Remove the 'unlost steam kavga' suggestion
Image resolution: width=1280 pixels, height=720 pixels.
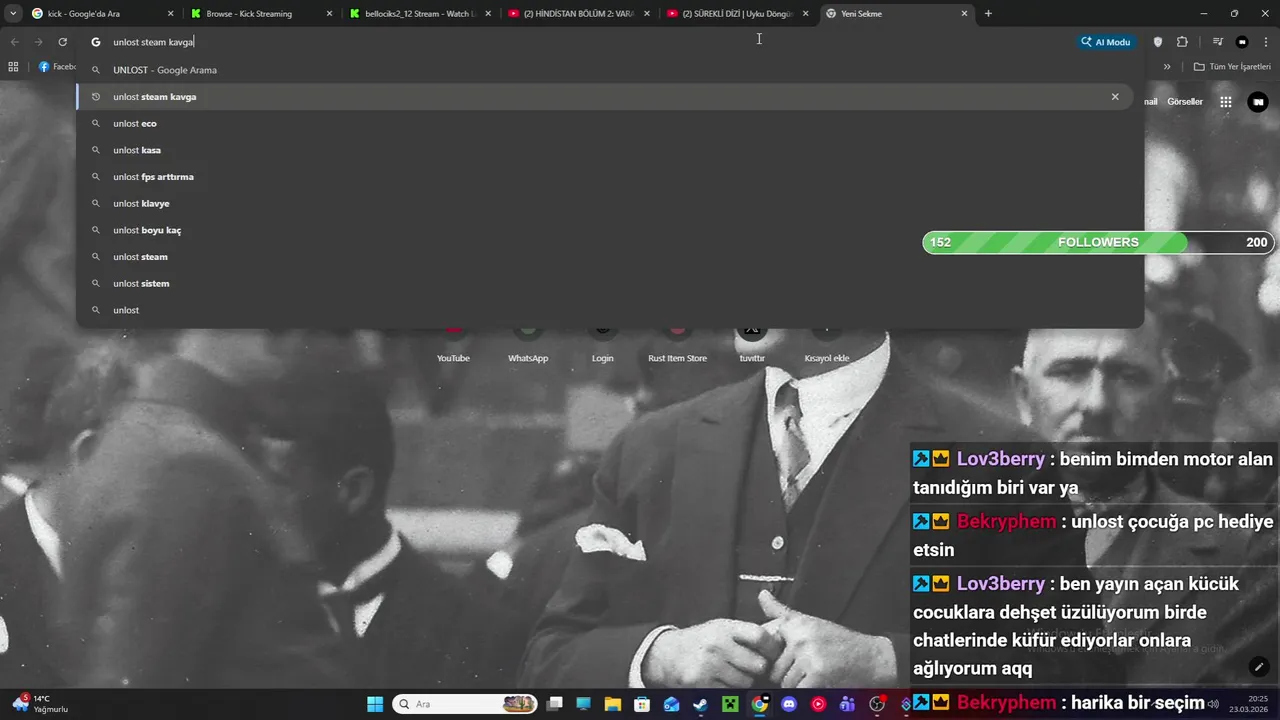[1115, 97]
